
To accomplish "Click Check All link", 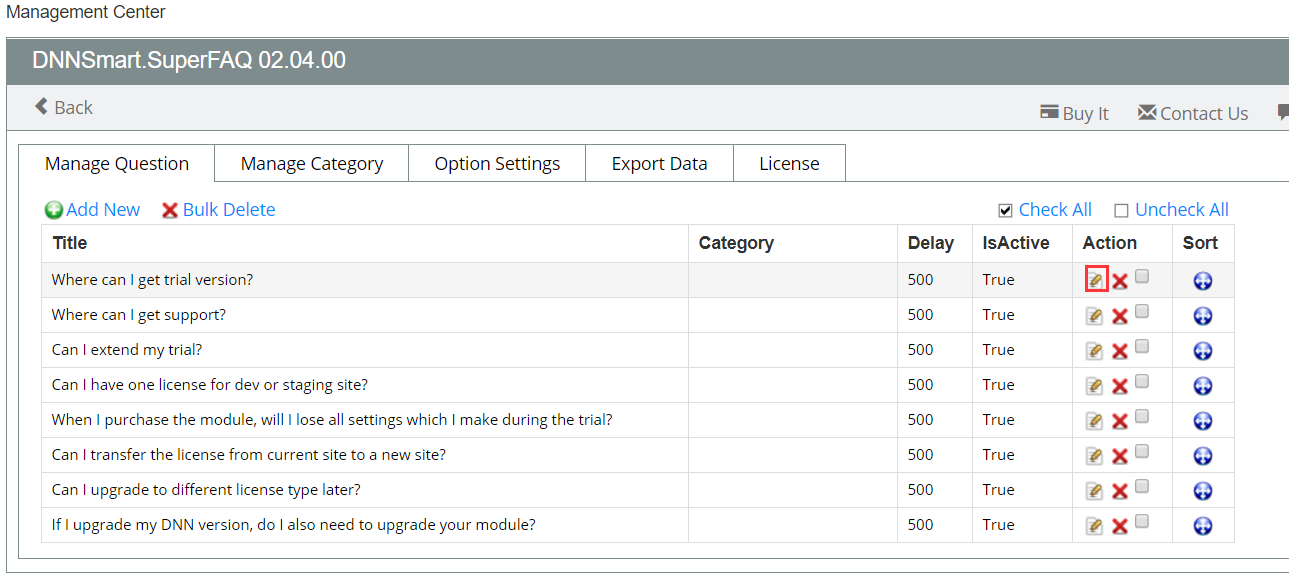I will pyautogui.click(x=1055, y=210).
